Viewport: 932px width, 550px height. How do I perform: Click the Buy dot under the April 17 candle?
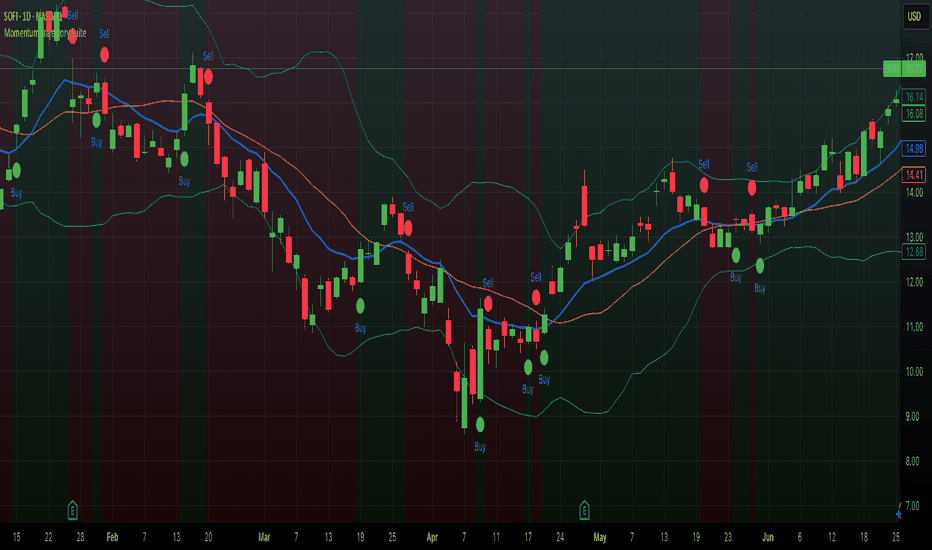[x=528, y=367]
